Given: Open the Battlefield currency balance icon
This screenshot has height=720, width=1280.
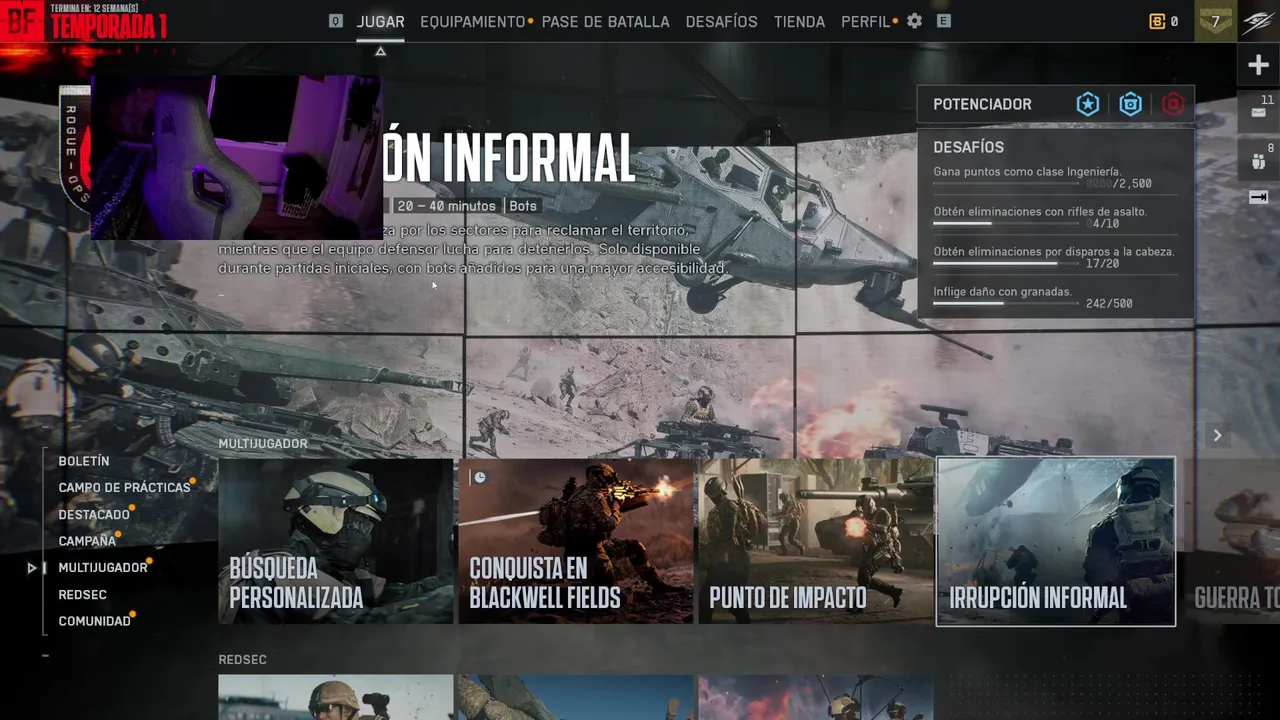Looking at the screenshot, I should [x=1157, y=21].
